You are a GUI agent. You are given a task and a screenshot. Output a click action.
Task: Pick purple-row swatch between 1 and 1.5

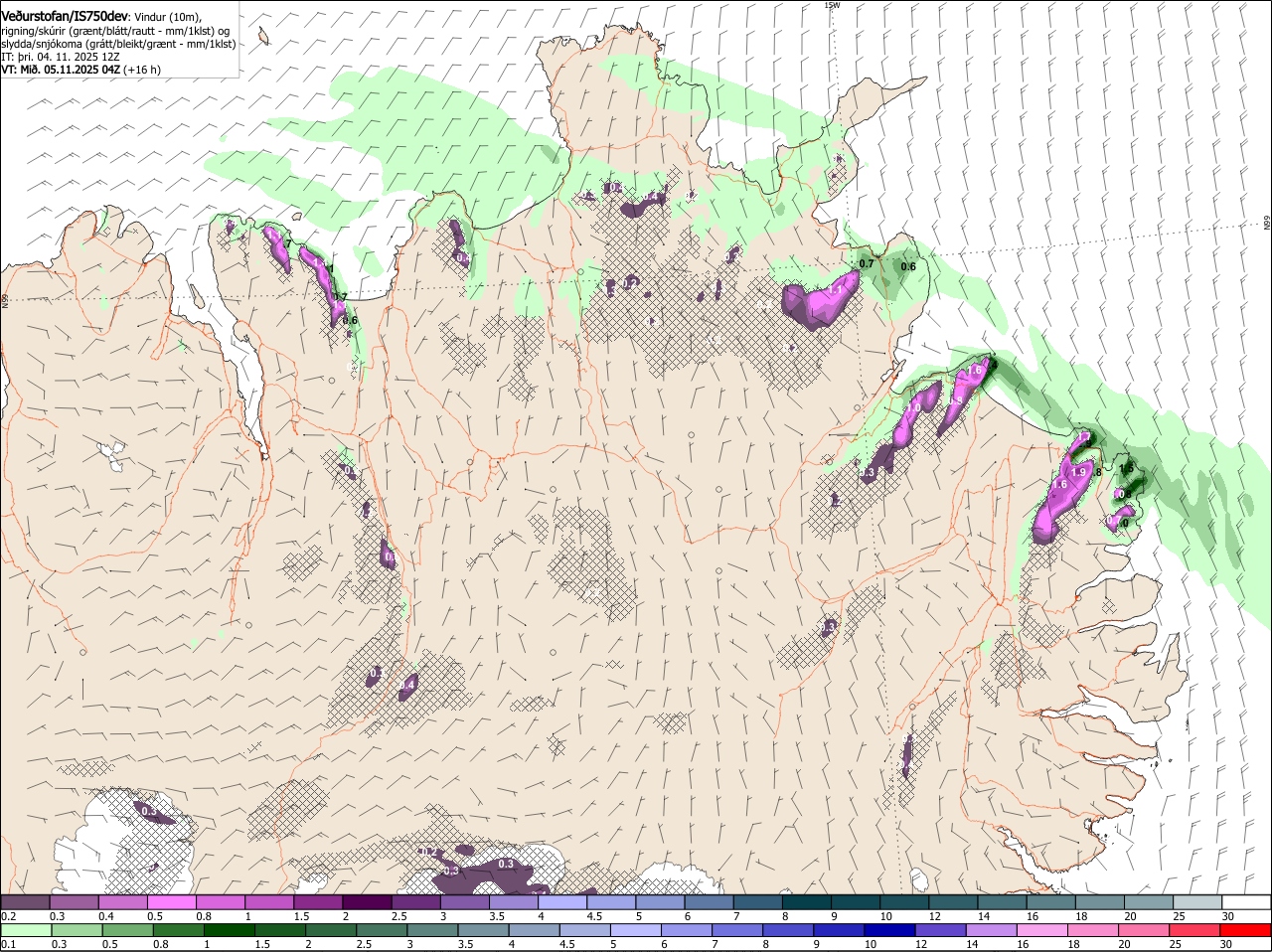coord(268,902)
